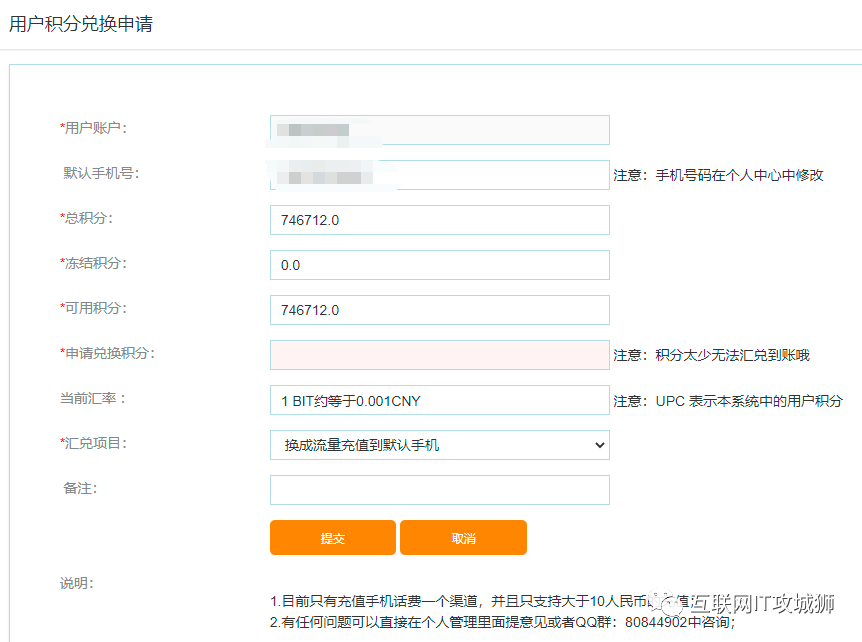Click the note about UPC 用户积分
Image resolution: width=862 pixels, height=642 pixels.
pos(727,401)
